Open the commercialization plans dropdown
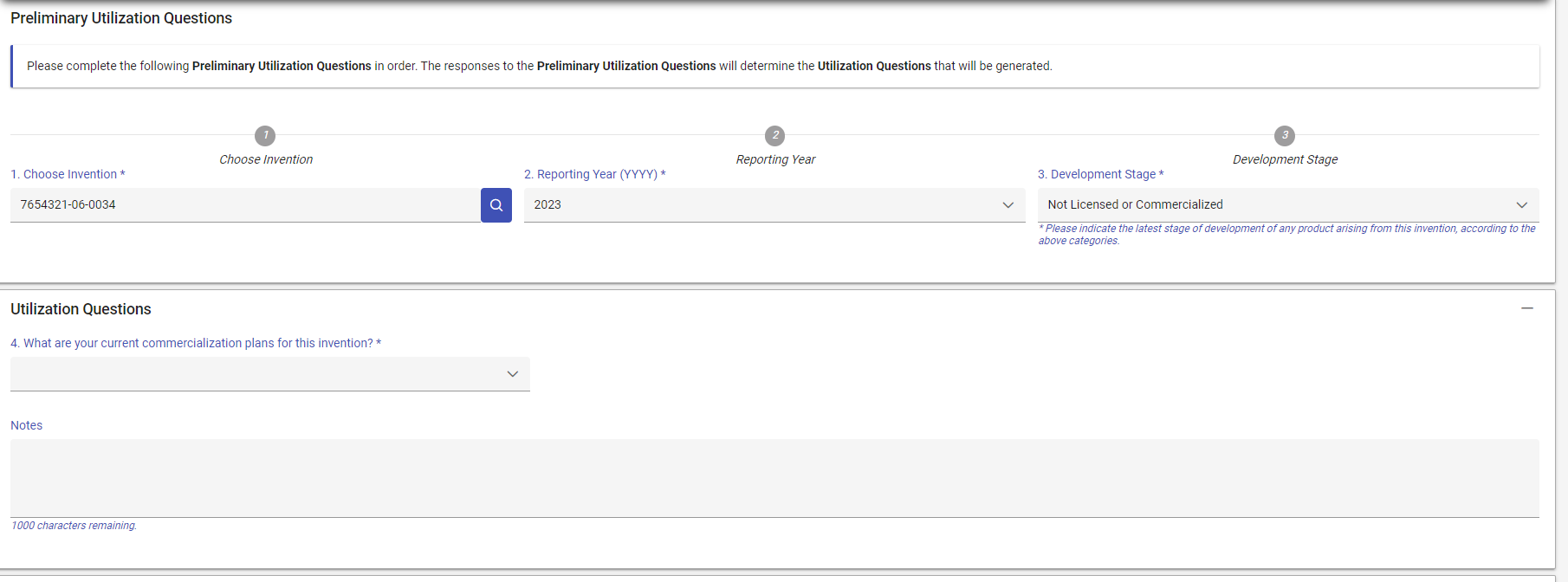 (x=269, y=374)
